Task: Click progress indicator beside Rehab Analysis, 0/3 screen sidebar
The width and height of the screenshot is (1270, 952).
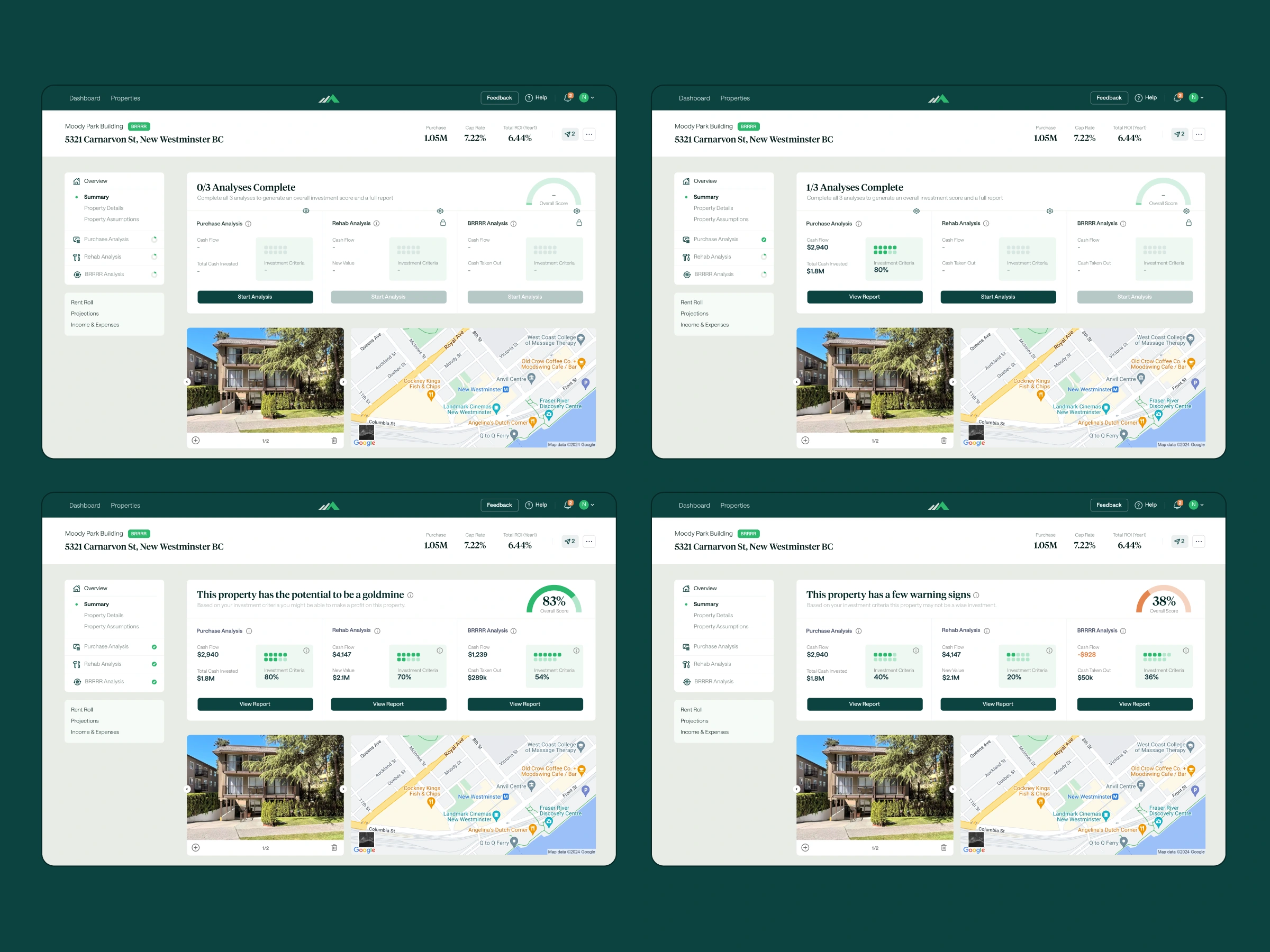Action: click(x=154, y=257)
